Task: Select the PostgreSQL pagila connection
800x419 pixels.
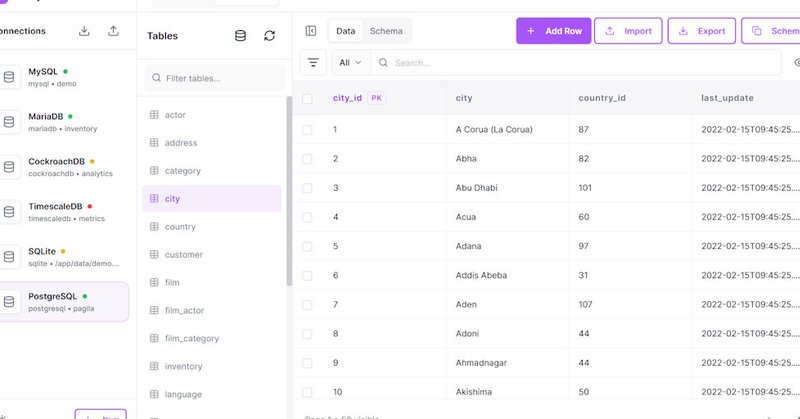Action: 64,302
